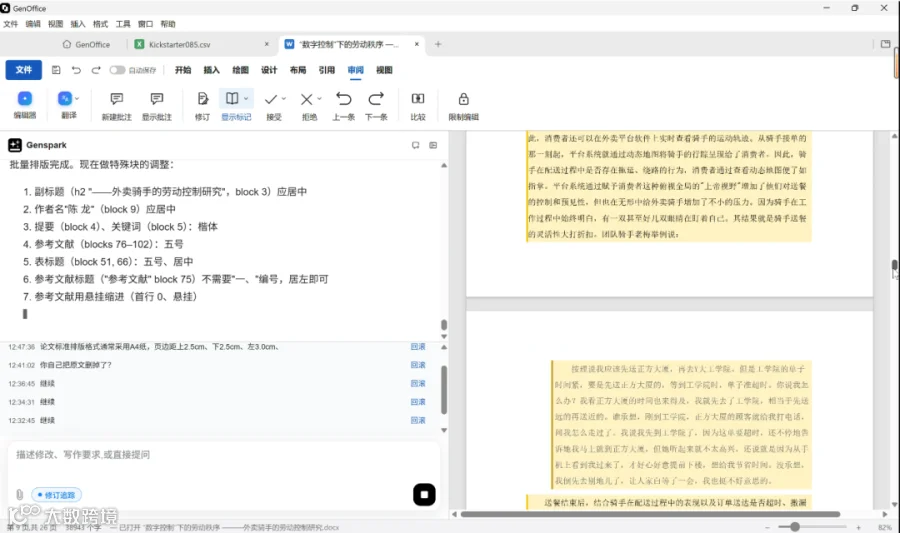Click the zoom slider handle in status bar
The width and height of the screenshot is (900, 533).
tap(794, 527)
